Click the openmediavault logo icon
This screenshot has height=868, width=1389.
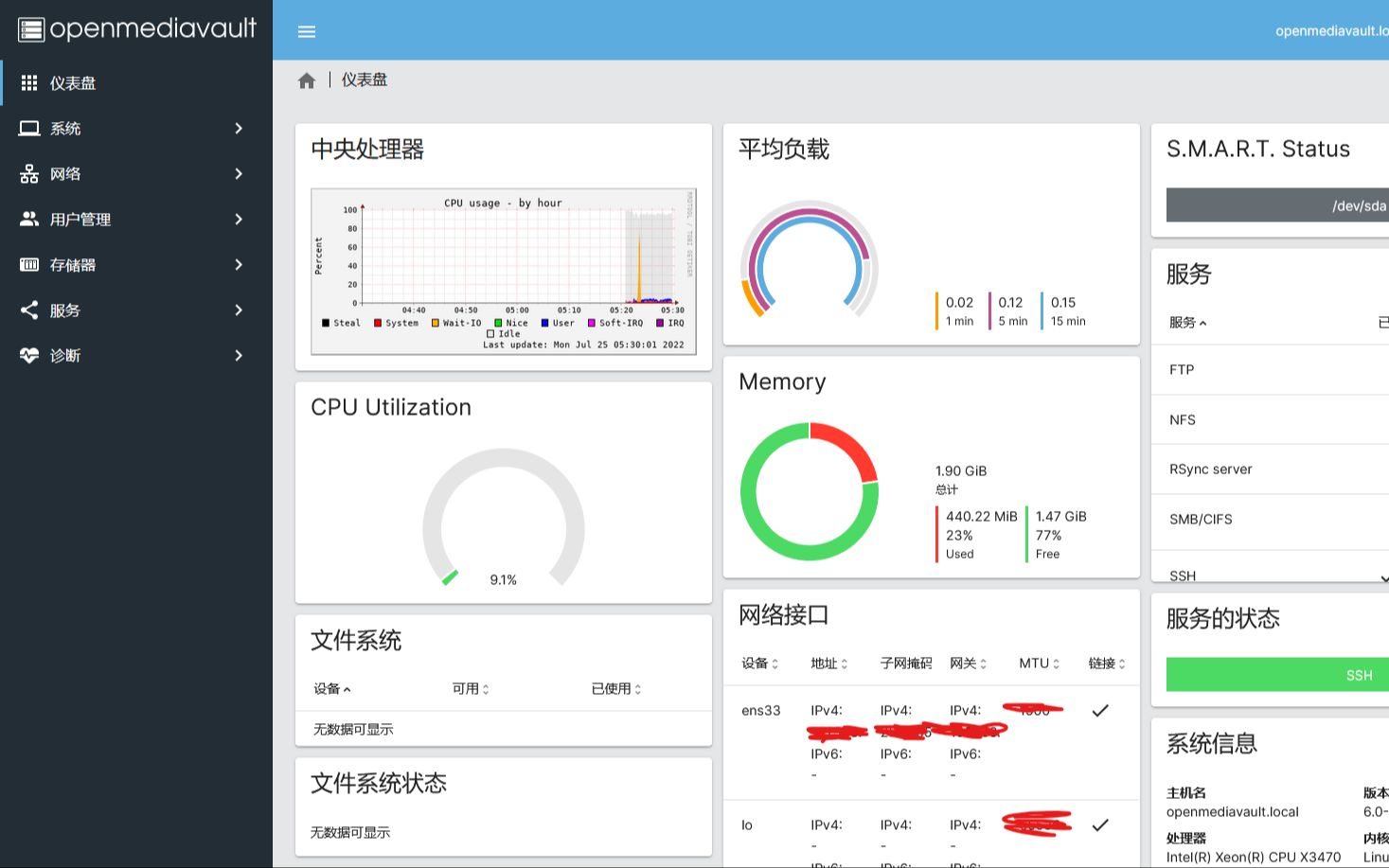[31, 29]
